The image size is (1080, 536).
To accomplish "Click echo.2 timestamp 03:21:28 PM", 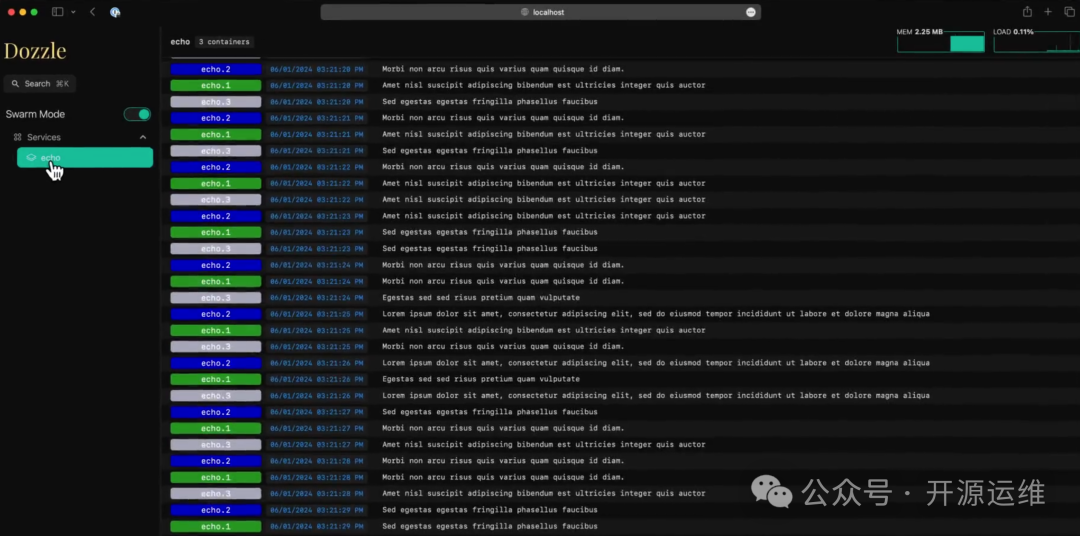I will click(316, 461).
